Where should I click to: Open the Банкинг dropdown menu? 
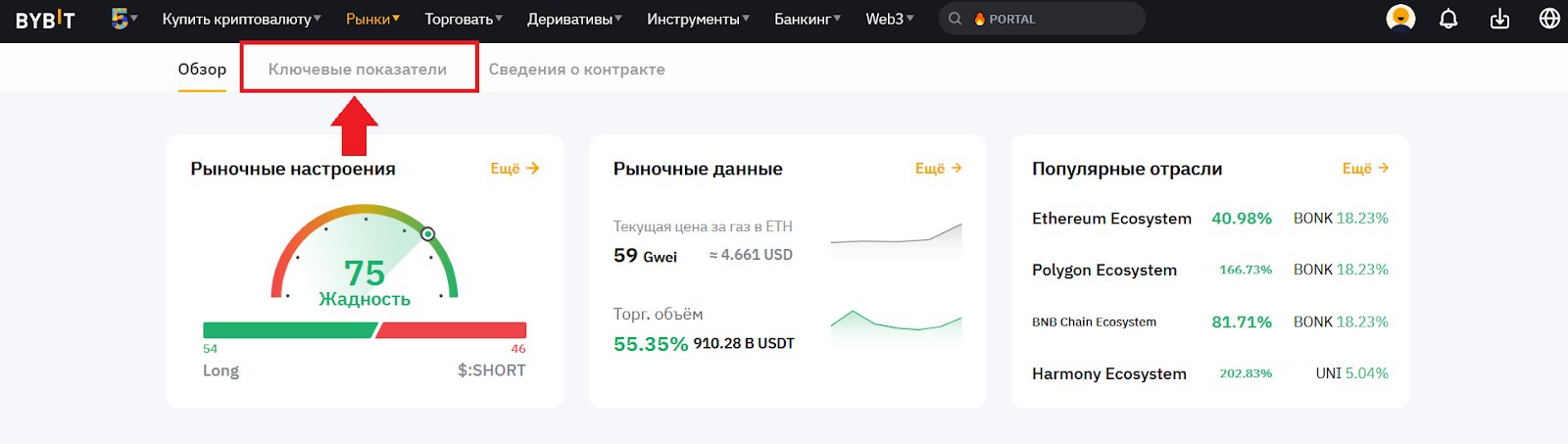tap(807, 19)
